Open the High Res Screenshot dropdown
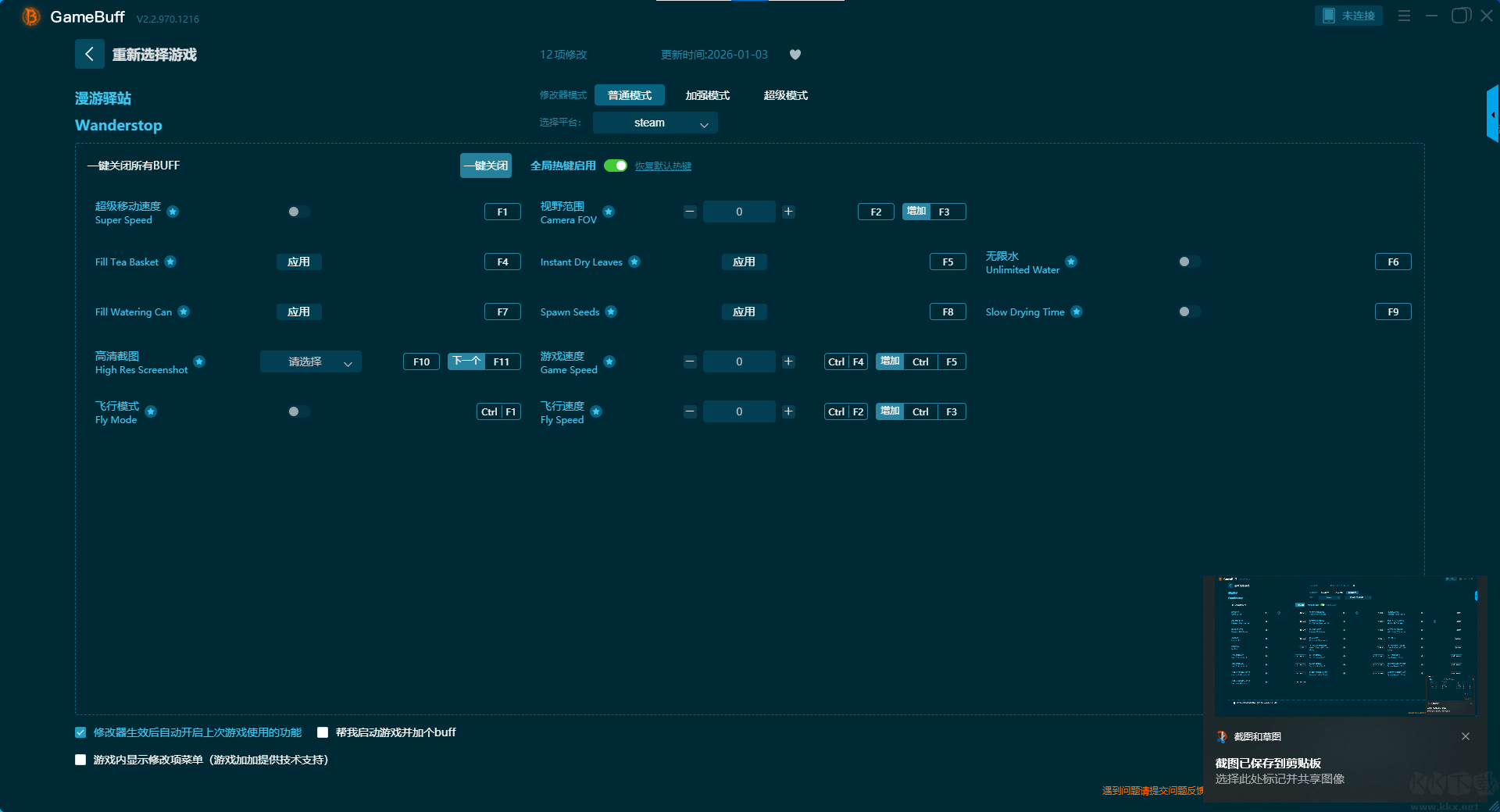 point(311,361)
